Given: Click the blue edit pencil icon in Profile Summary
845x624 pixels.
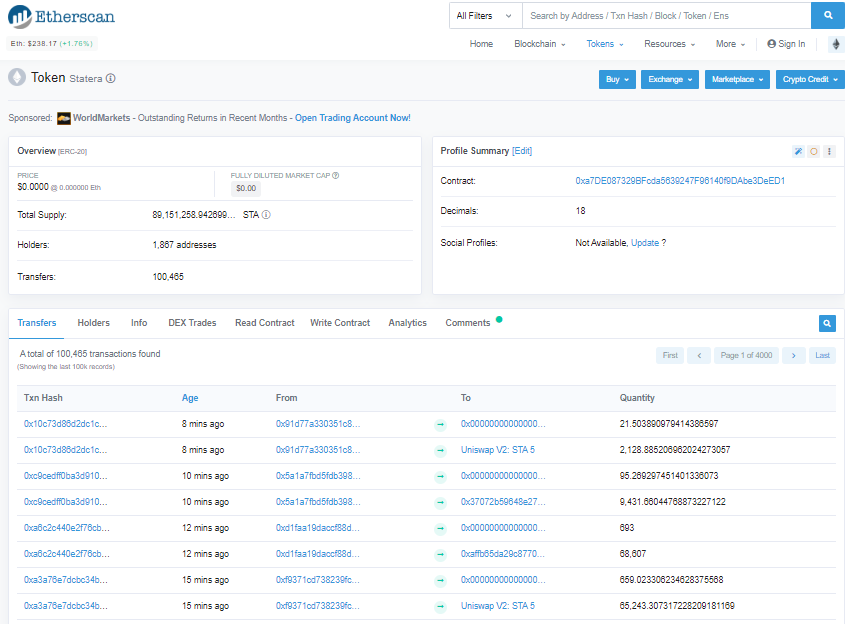Looking at the screenshot, I should click(x=798, y=151).
